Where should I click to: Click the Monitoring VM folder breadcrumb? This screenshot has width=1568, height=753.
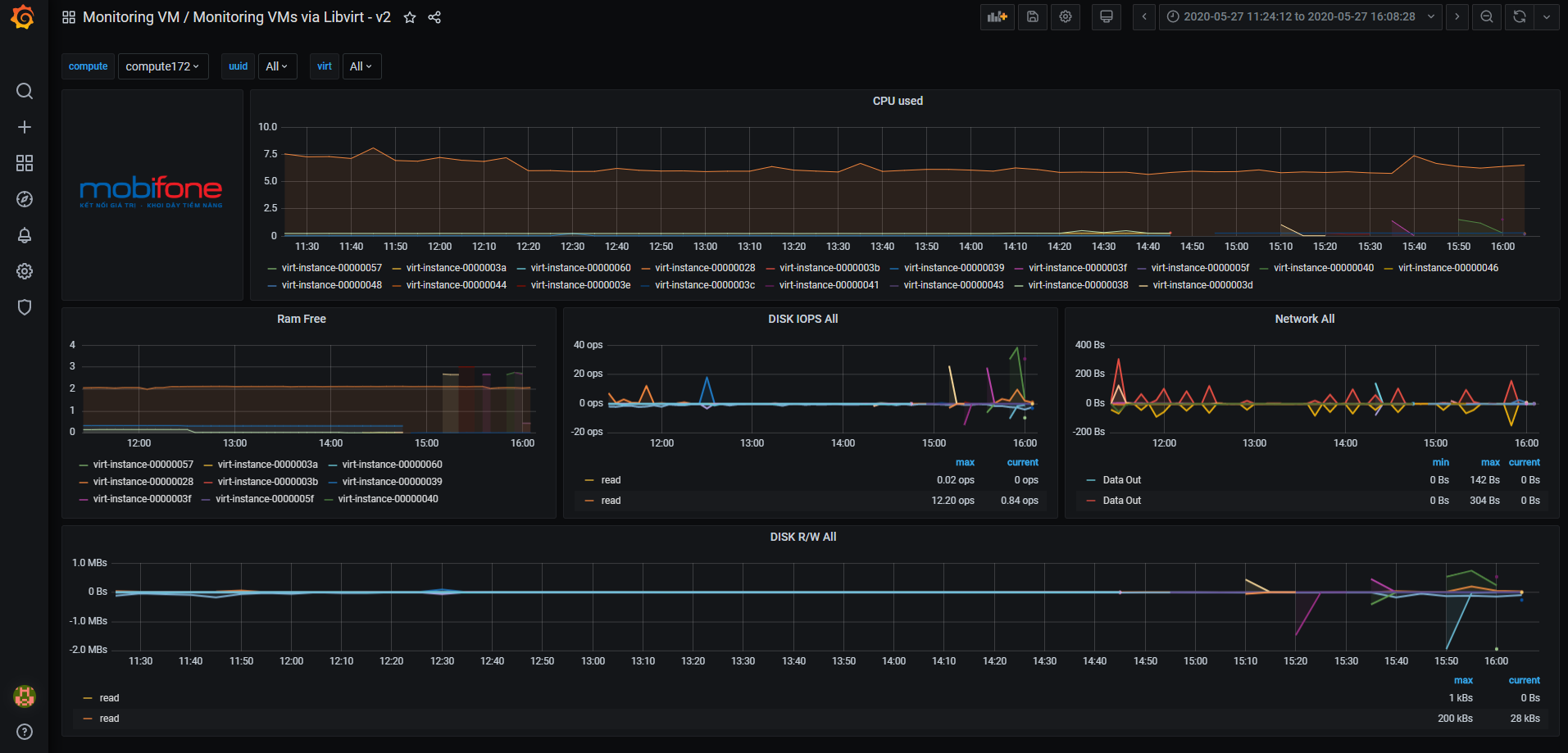tap(131, 17)
